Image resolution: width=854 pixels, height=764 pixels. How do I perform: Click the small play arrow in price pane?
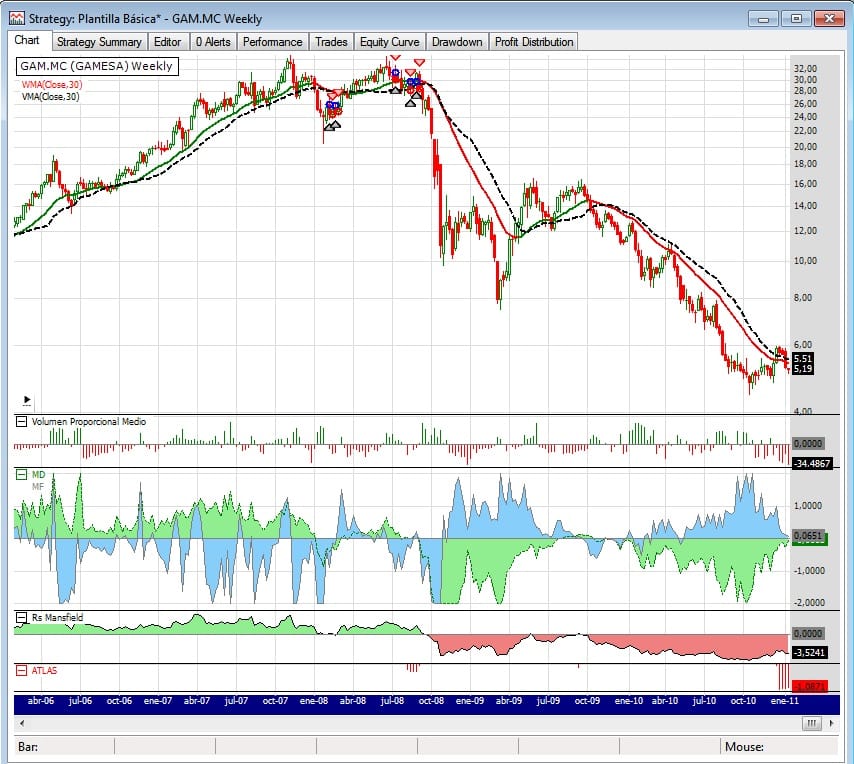(25, 398)
